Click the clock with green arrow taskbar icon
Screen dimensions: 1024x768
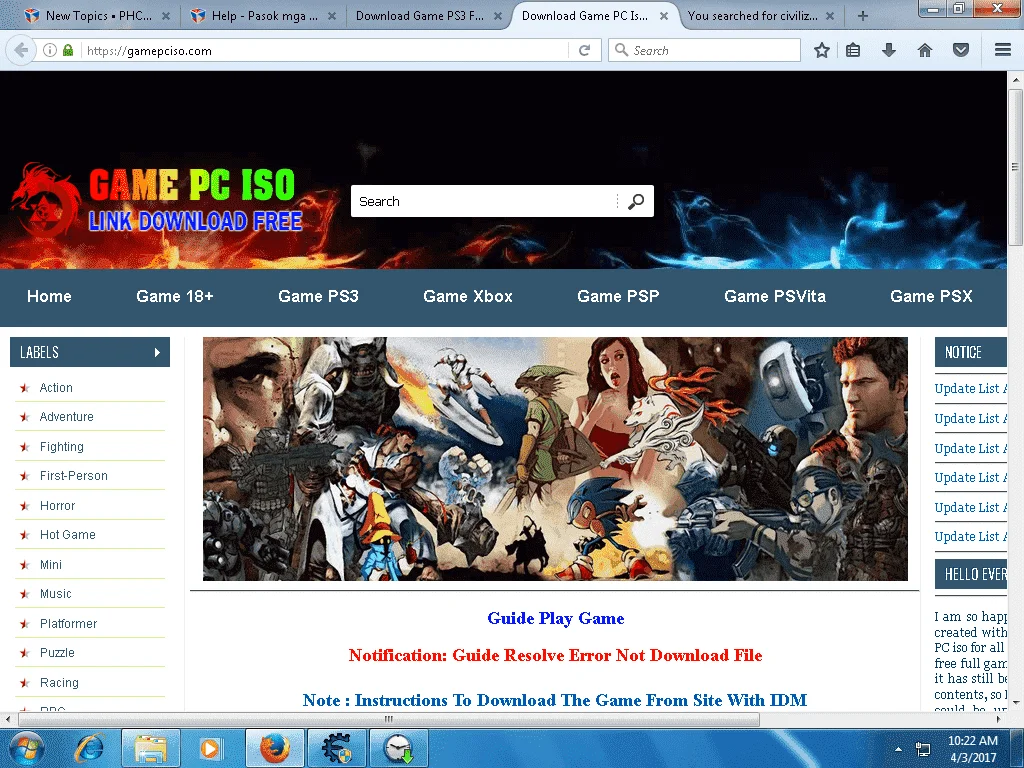click(x=398, y=748)
